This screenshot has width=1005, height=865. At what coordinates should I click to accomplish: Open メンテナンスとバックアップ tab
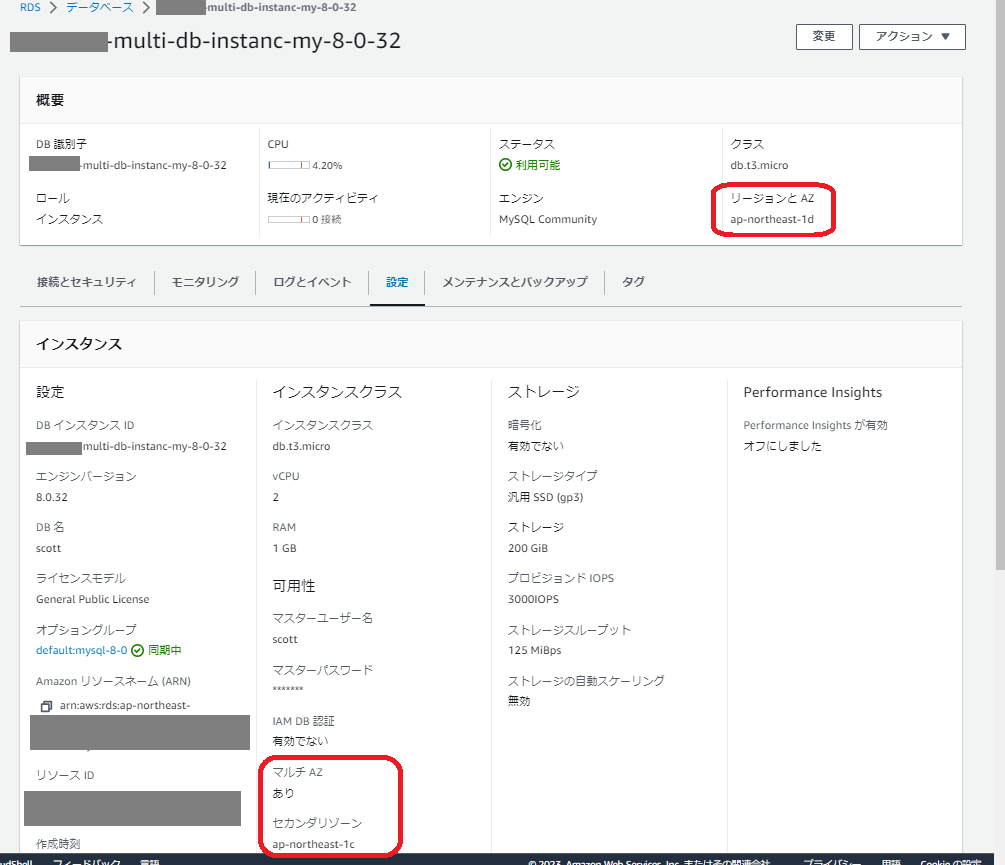515,282
